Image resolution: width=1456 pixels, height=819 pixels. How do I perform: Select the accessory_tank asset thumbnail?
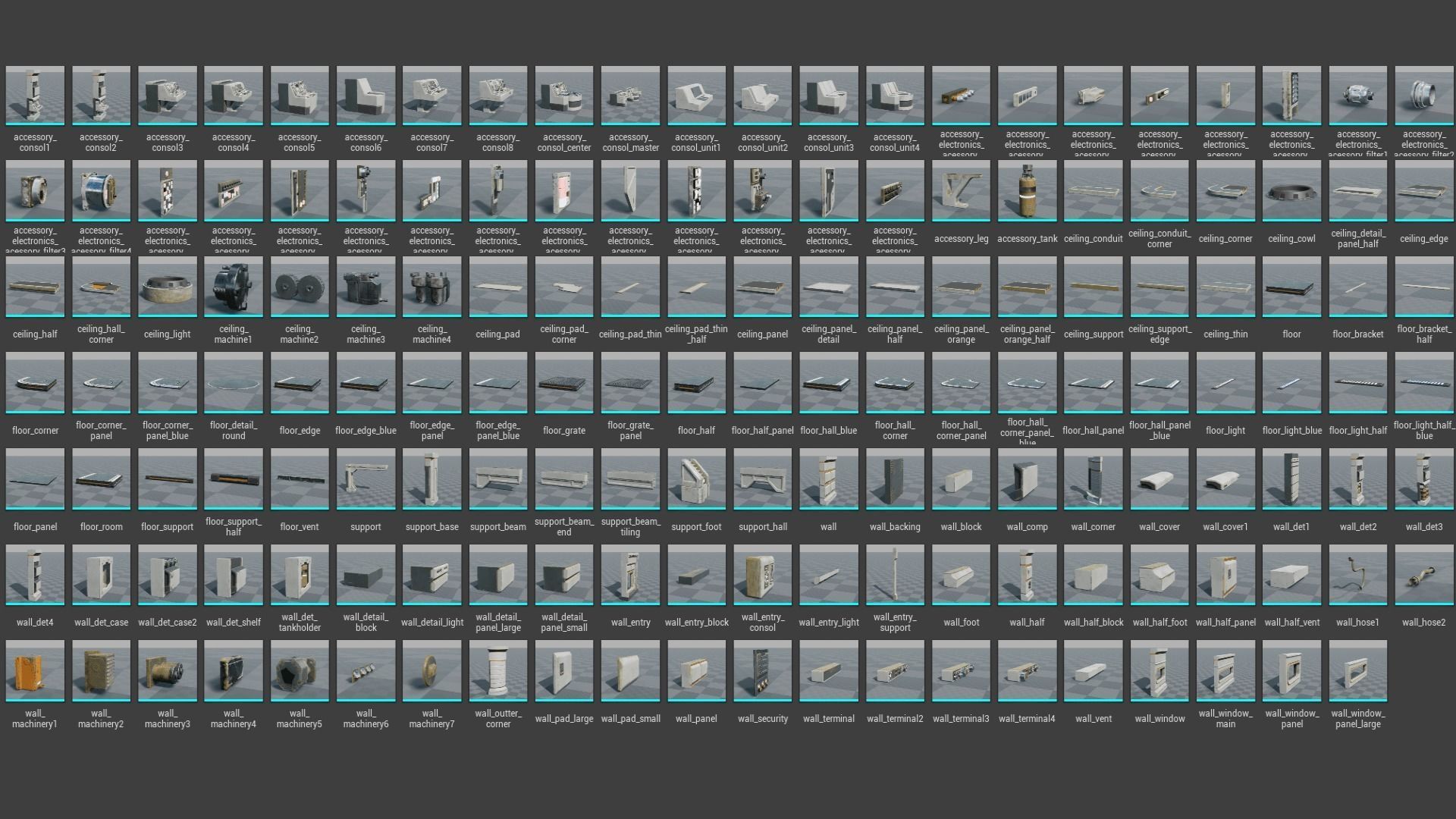[1027, 191]
